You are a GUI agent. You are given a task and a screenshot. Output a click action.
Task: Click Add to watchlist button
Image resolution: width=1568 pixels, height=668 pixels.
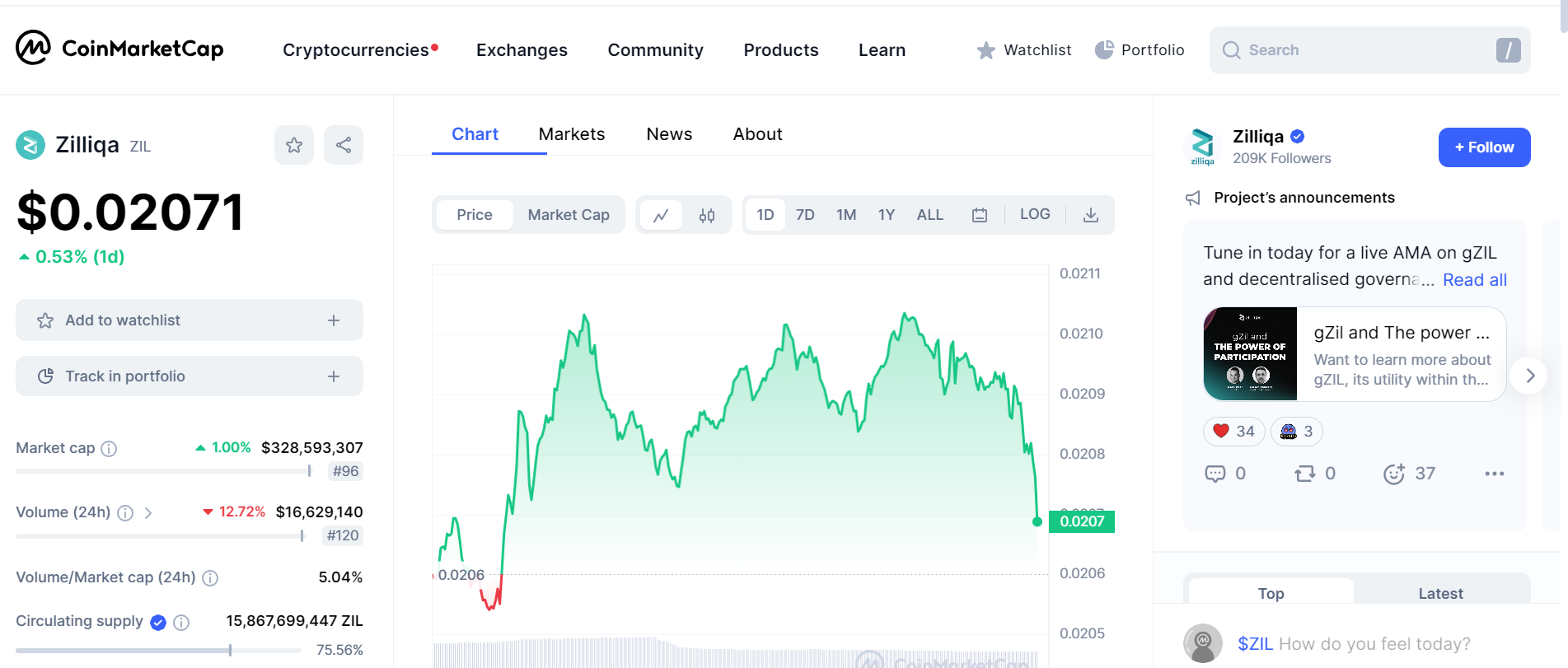(190, 320)
